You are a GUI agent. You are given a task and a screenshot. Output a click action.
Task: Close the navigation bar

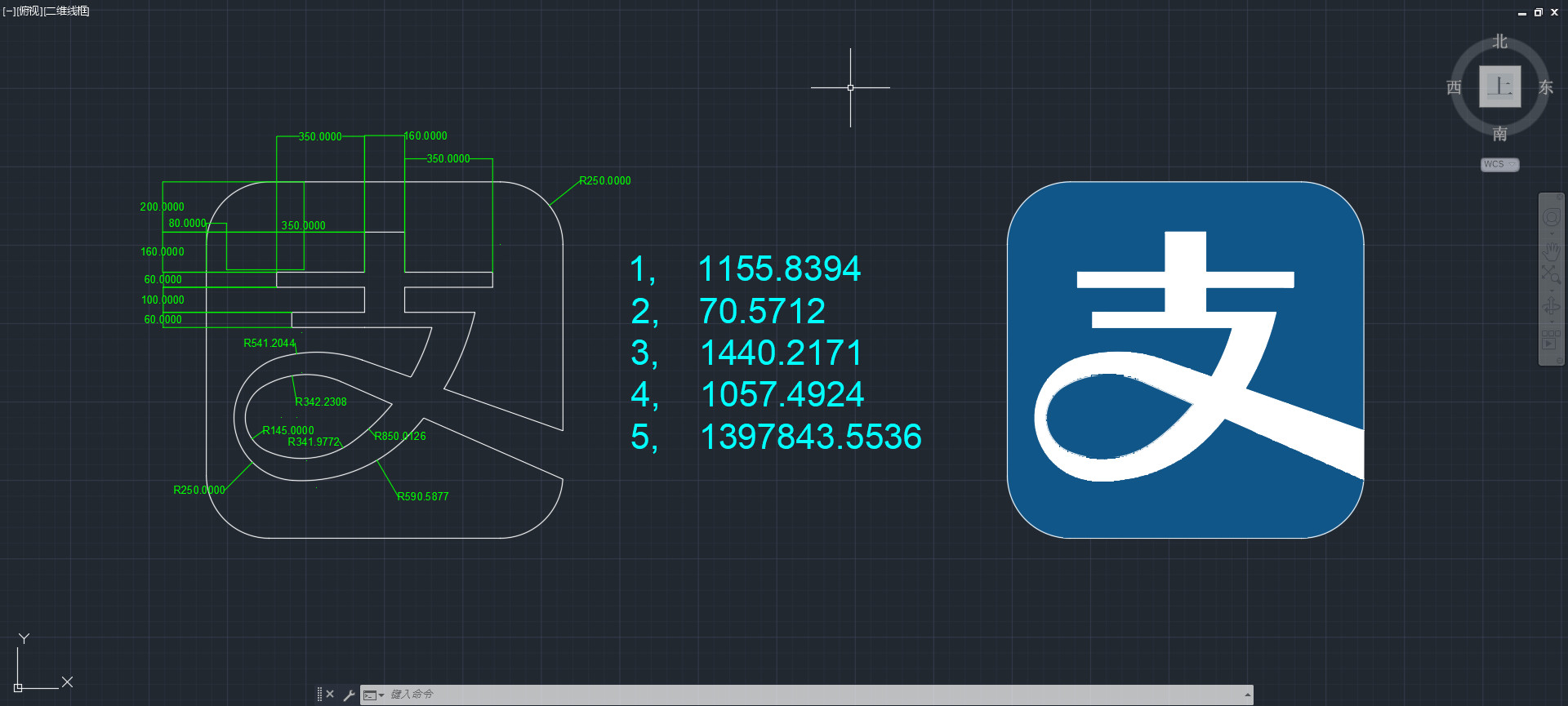point(1561,196)
